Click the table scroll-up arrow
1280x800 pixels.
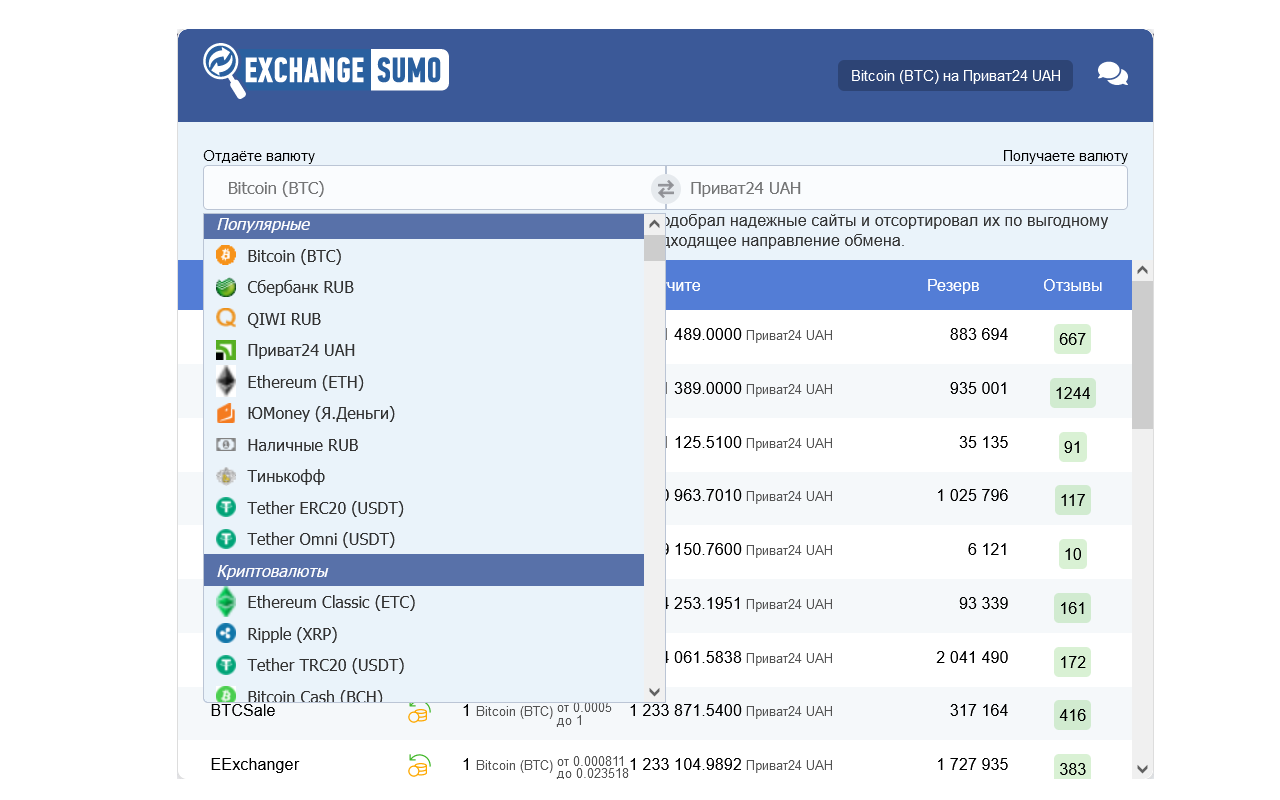tap(1143, 270)
